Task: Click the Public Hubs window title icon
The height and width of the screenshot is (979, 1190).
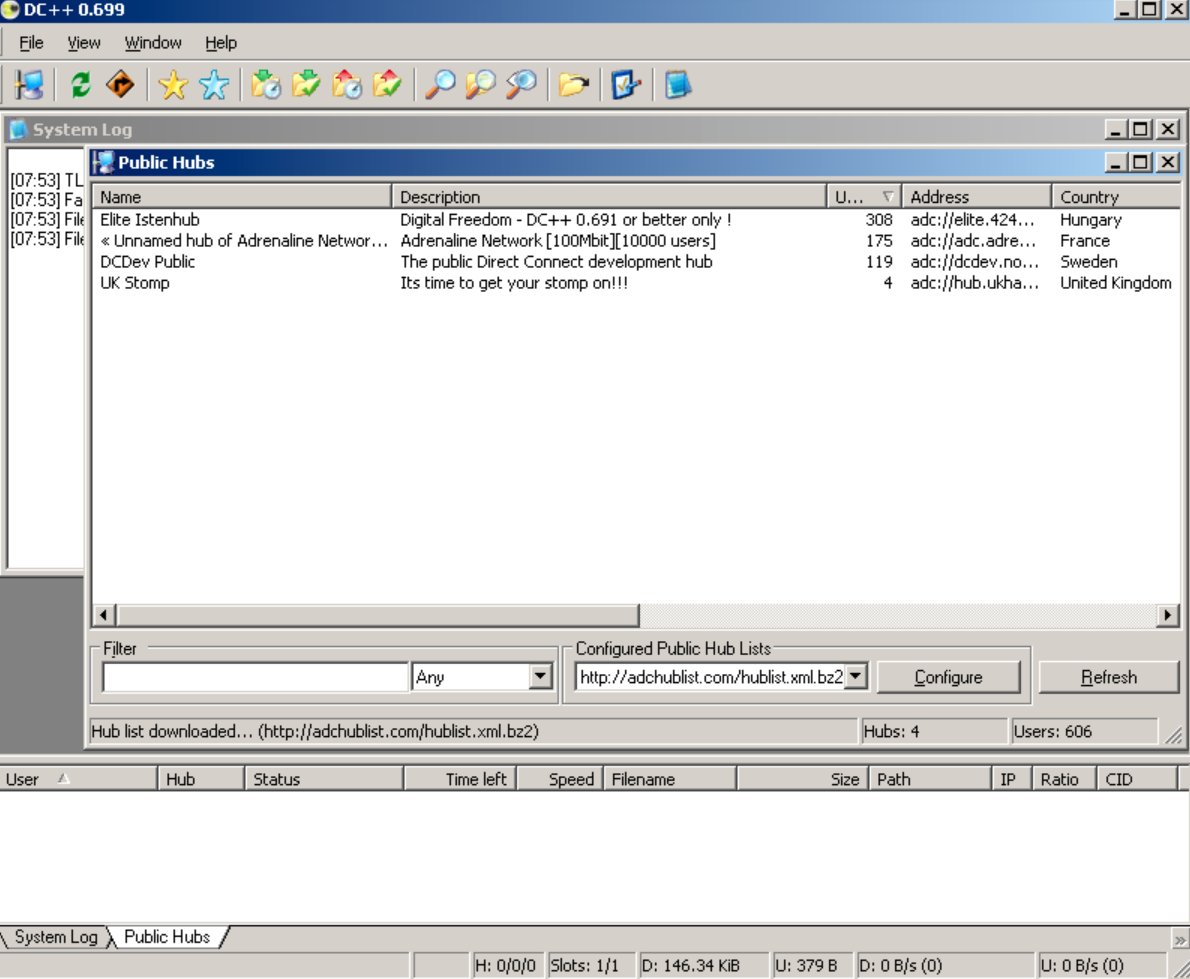Action: (103, 162)
